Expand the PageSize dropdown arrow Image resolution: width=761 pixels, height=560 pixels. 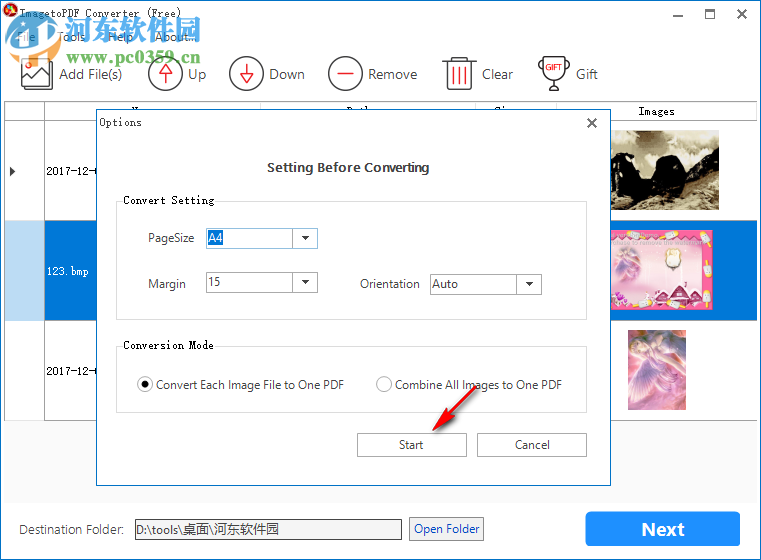pyautogui.click(x=305, y=238)
